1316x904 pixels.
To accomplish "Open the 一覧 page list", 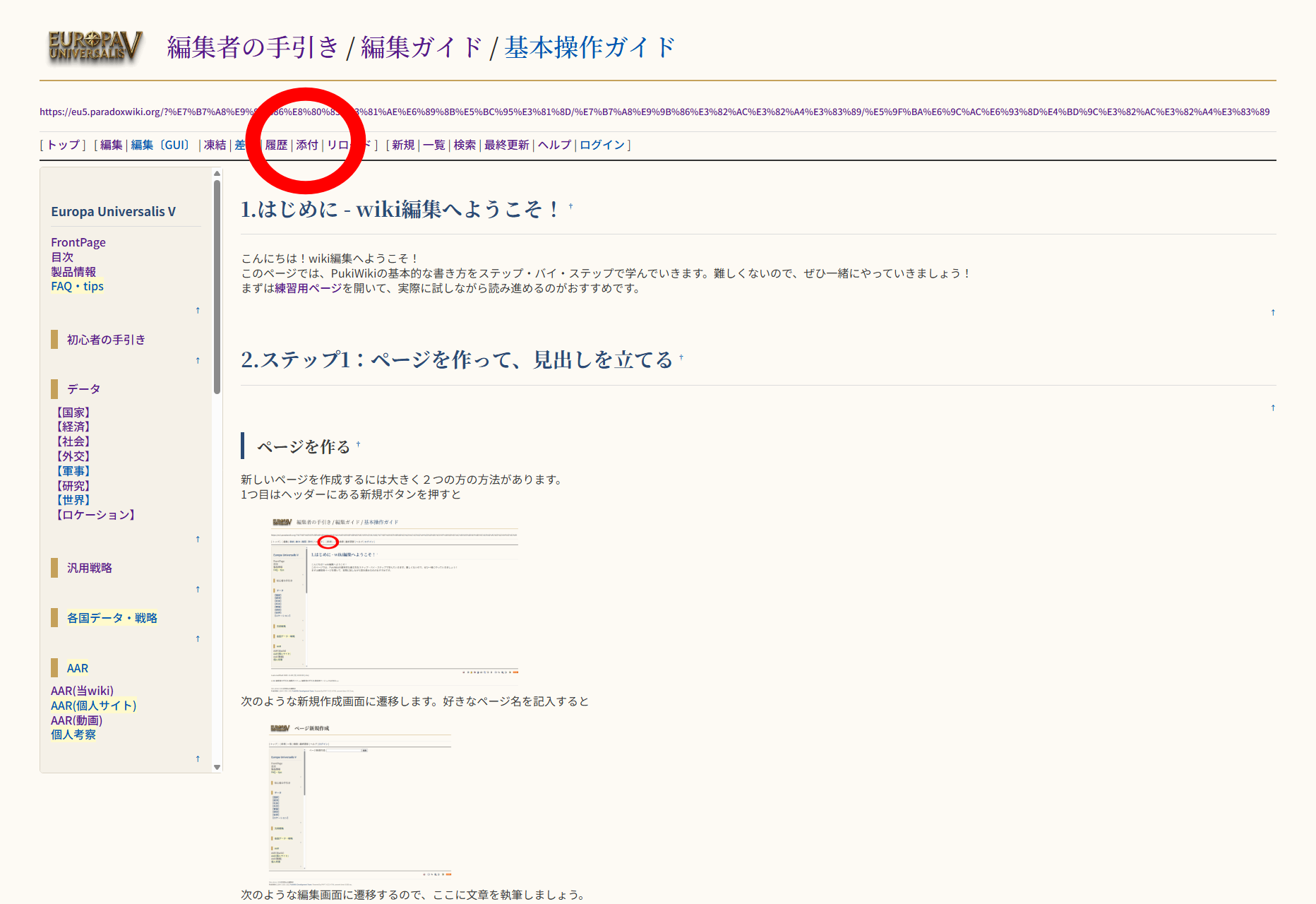I will click(433, 145).
